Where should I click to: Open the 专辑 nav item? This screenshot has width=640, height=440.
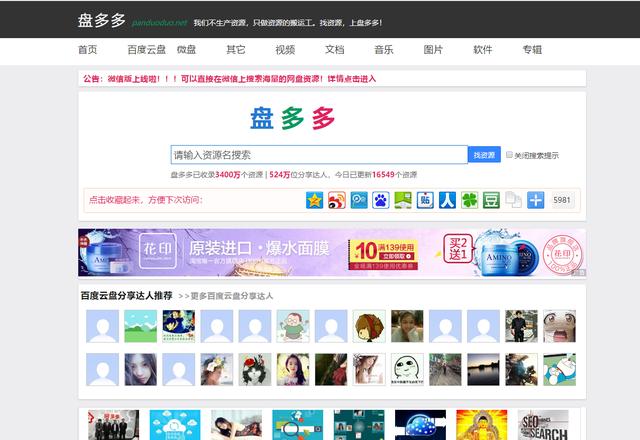pos(532,49)
